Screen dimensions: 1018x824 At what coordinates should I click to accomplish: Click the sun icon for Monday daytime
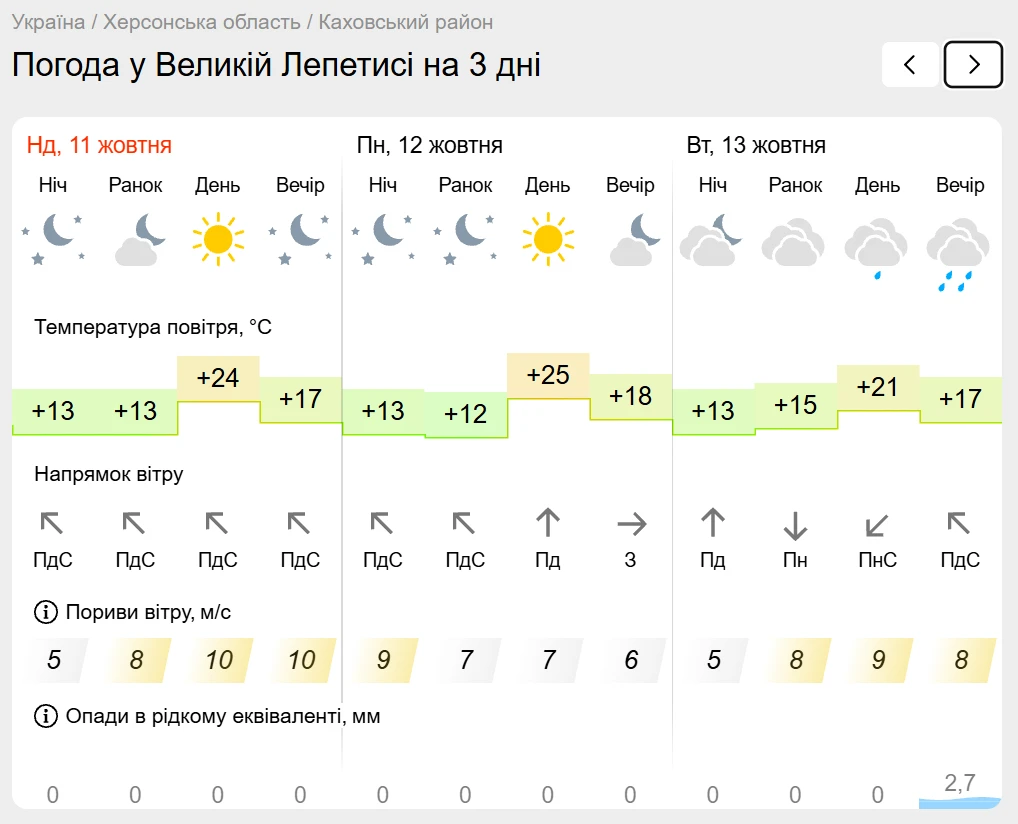click(548, 239)
